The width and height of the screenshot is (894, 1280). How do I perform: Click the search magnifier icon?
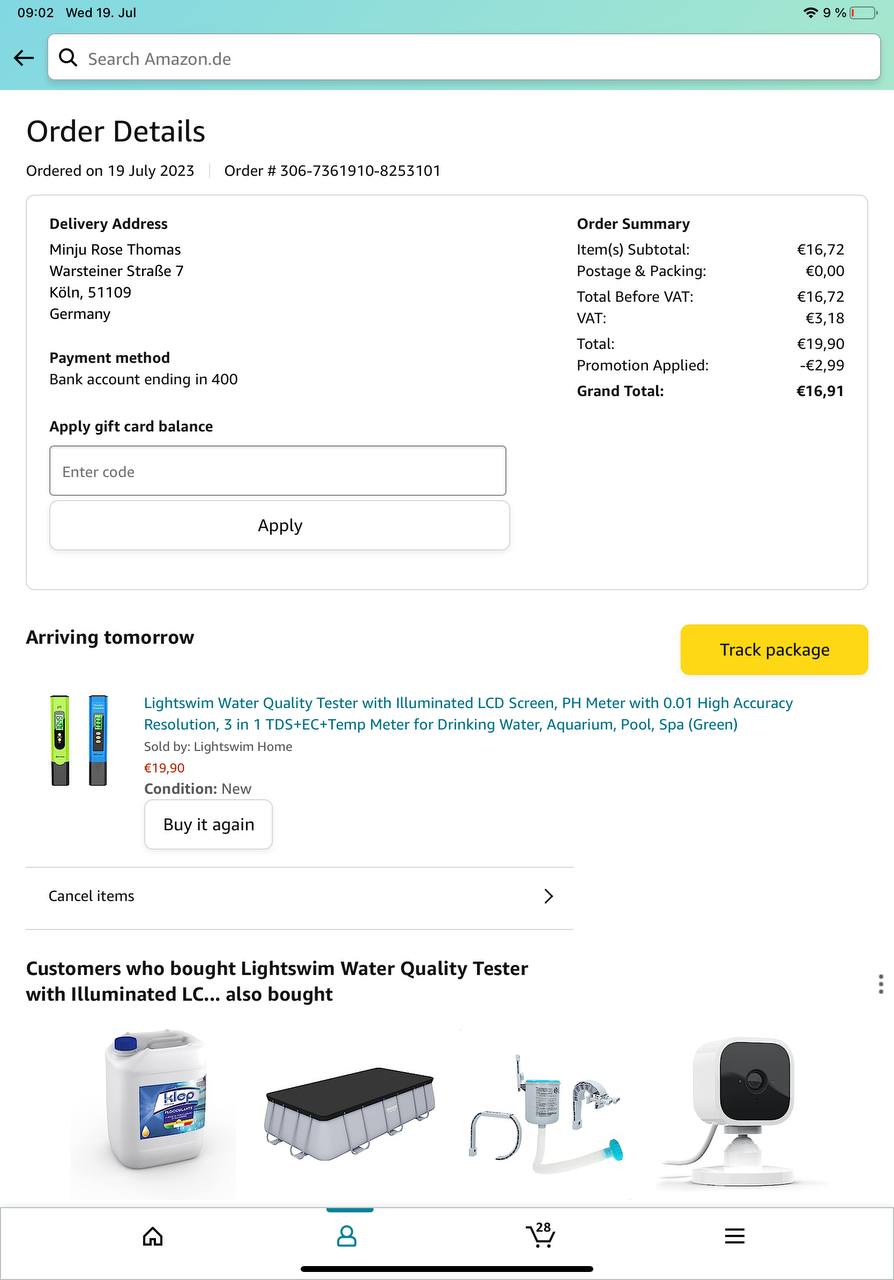[x=68, y=58]
